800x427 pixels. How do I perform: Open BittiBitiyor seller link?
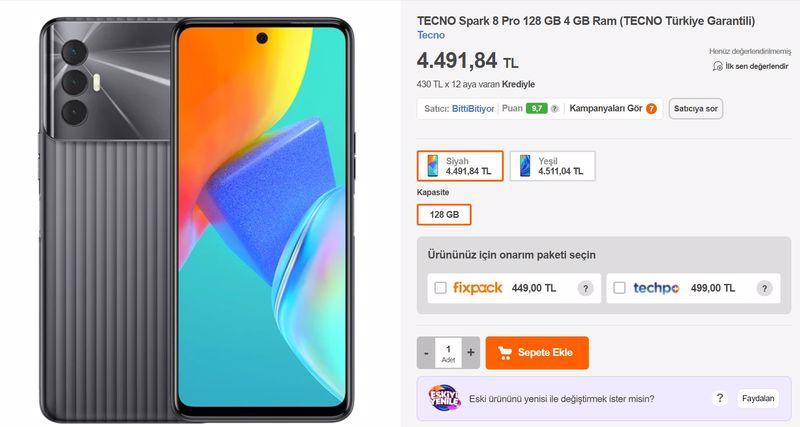point(473,109)
